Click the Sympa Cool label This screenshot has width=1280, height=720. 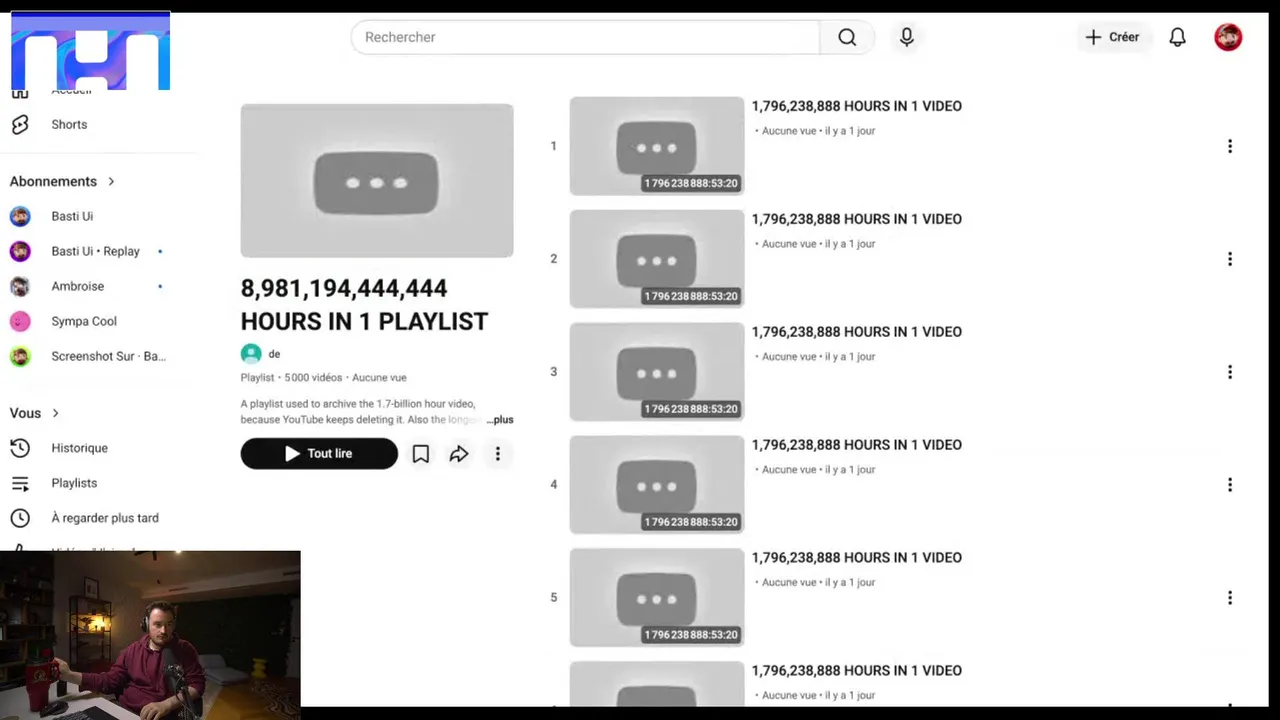click(x=84, y=321)
